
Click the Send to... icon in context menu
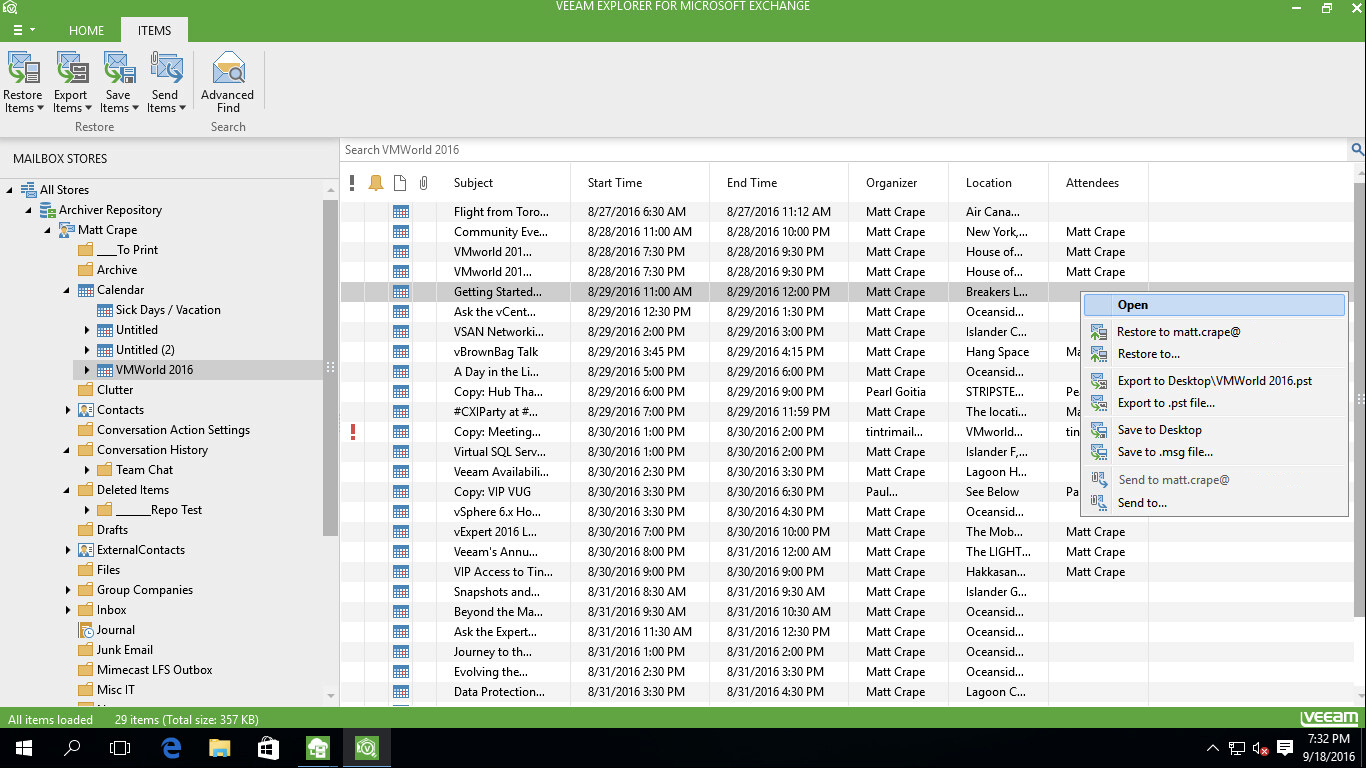tap(1099, 503)
